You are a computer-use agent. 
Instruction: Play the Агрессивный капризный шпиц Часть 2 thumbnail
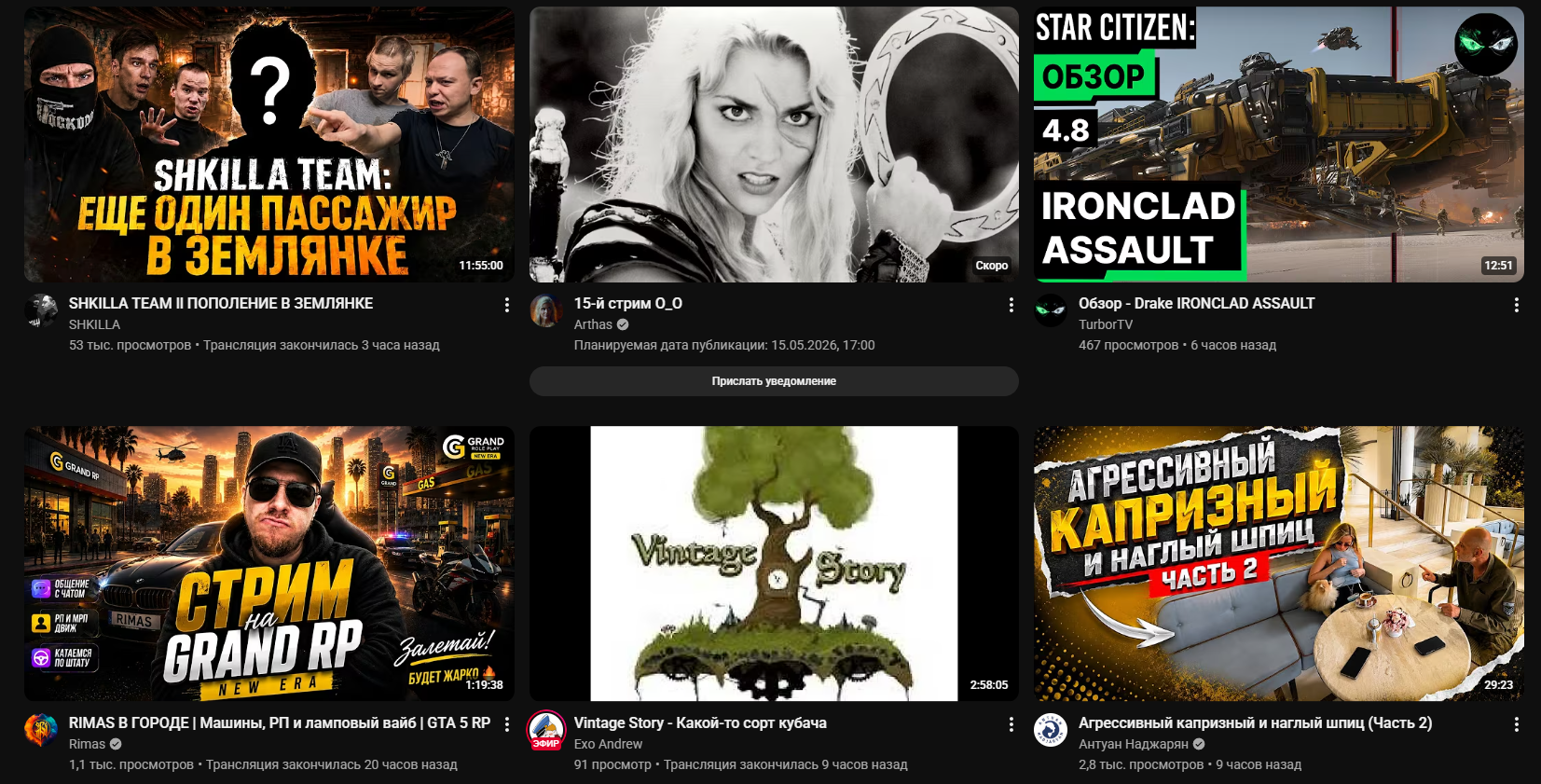click(x=1279, y=564)
